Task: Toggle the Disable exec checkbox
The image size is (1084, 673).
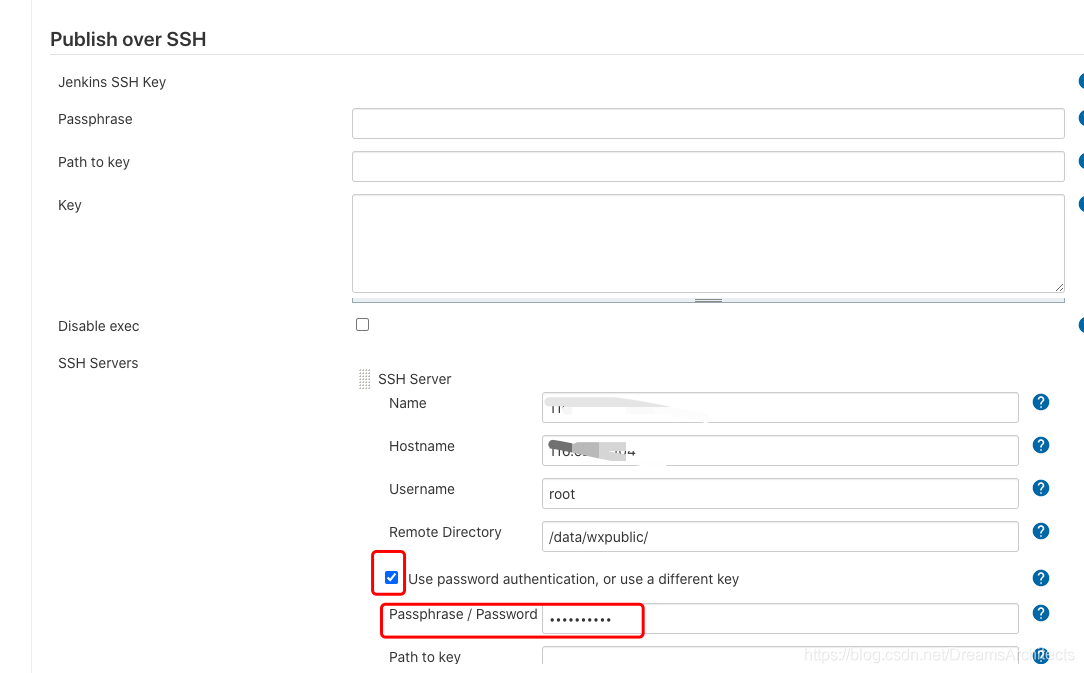Action: [x=362, y=324]
